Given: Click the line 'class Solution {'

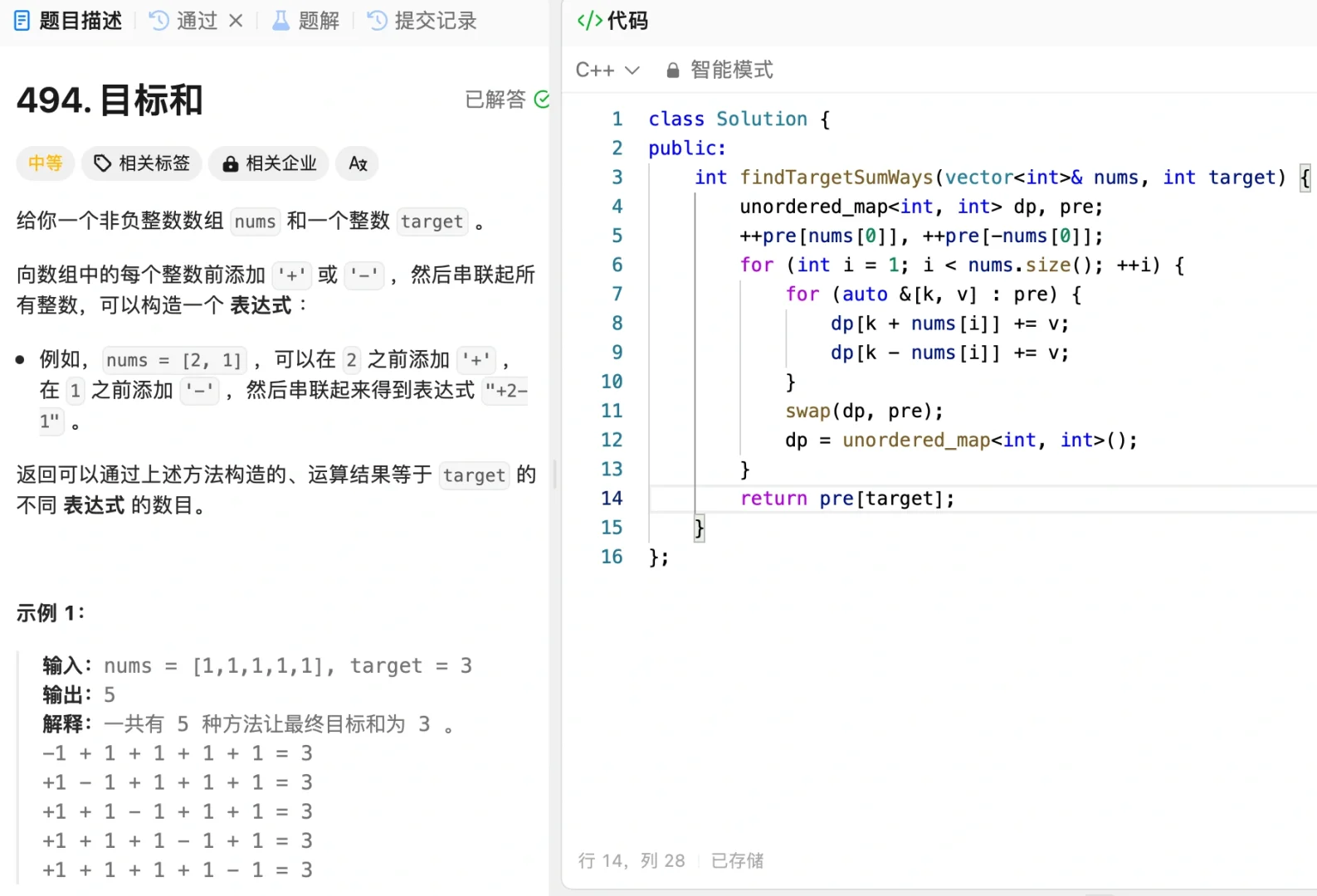Looking at the screenshot, I should click(739, 119).
